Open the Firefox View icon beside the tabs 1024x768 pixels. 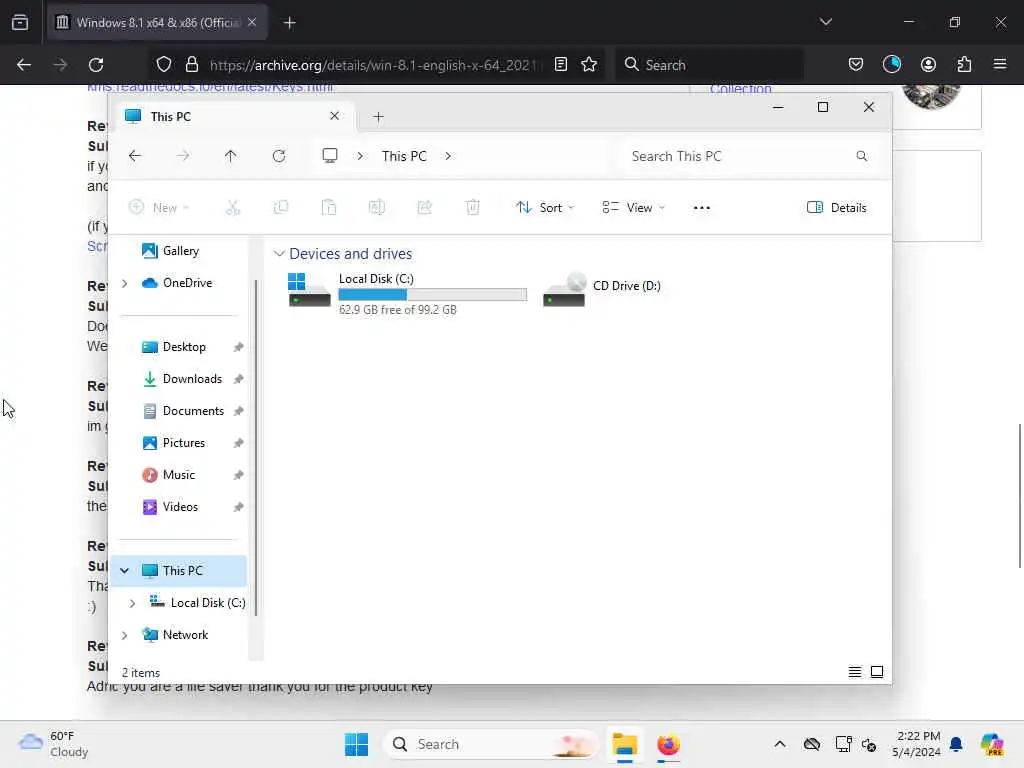pyautogui.click(x=20, y=23)
